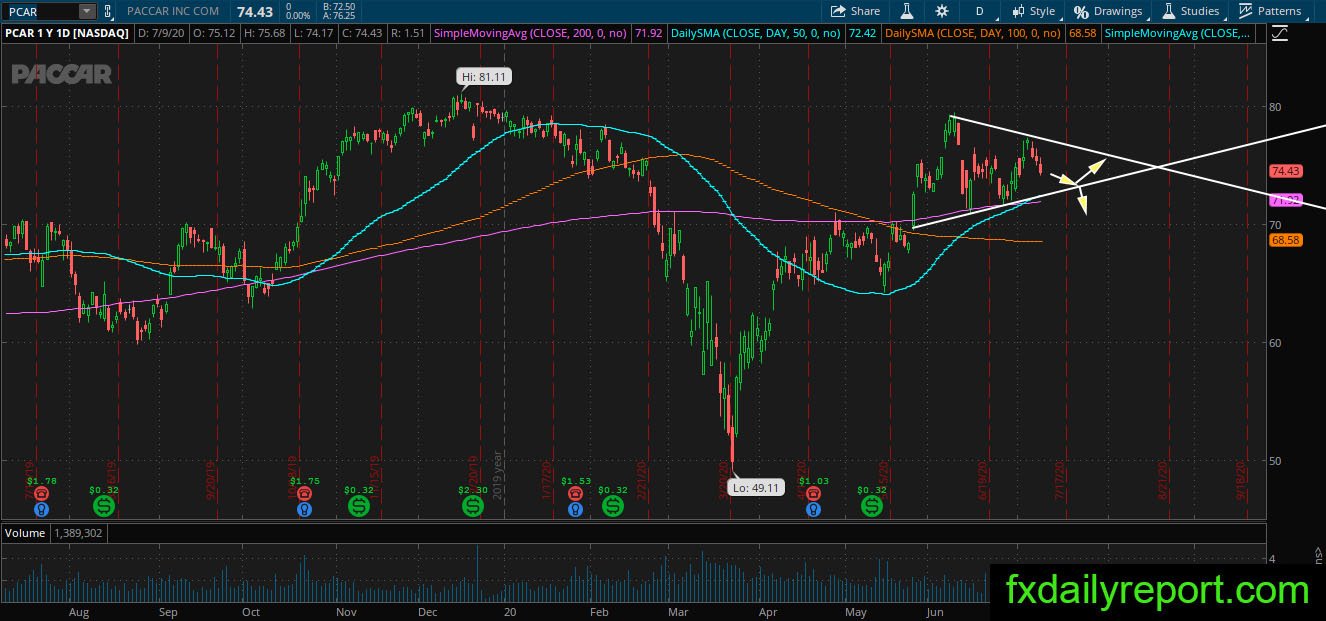Click the $1.03 earnings phone icon
Image resolution: width=1326 pixels, height=621 pixels.
click(814, 494)
